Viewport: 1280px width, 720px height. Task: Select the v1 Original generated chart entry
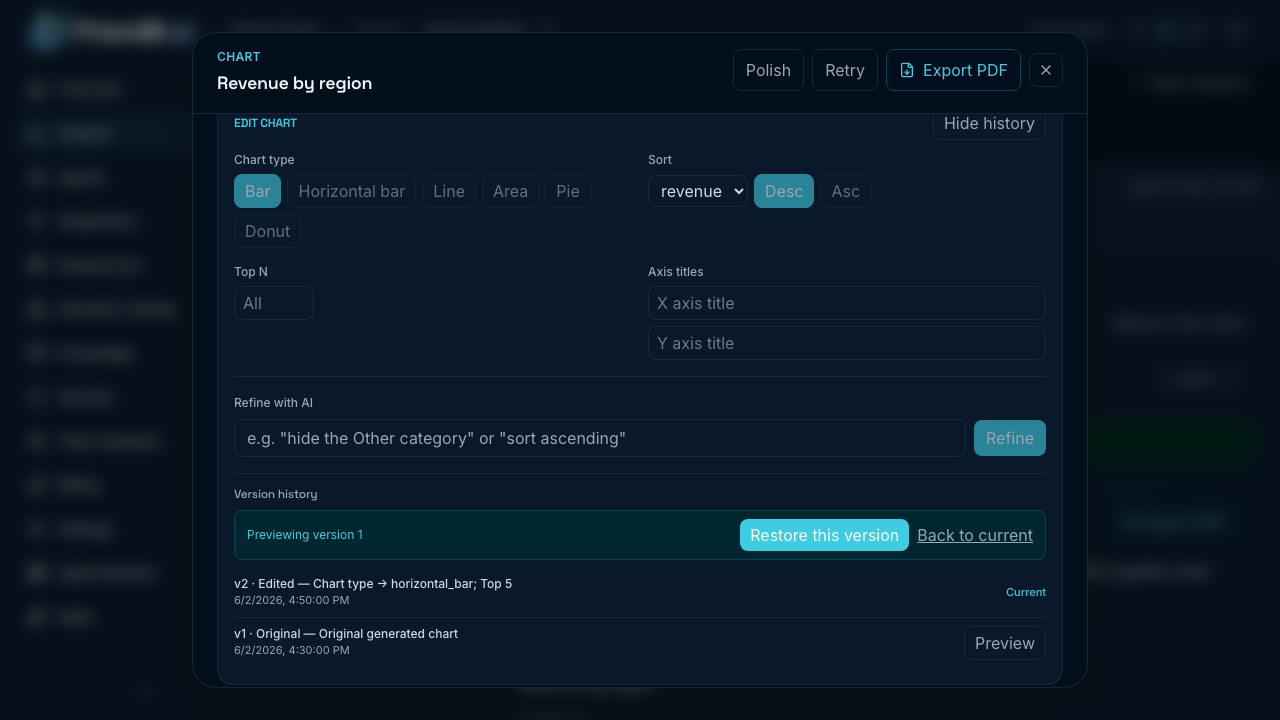point(640,642)
